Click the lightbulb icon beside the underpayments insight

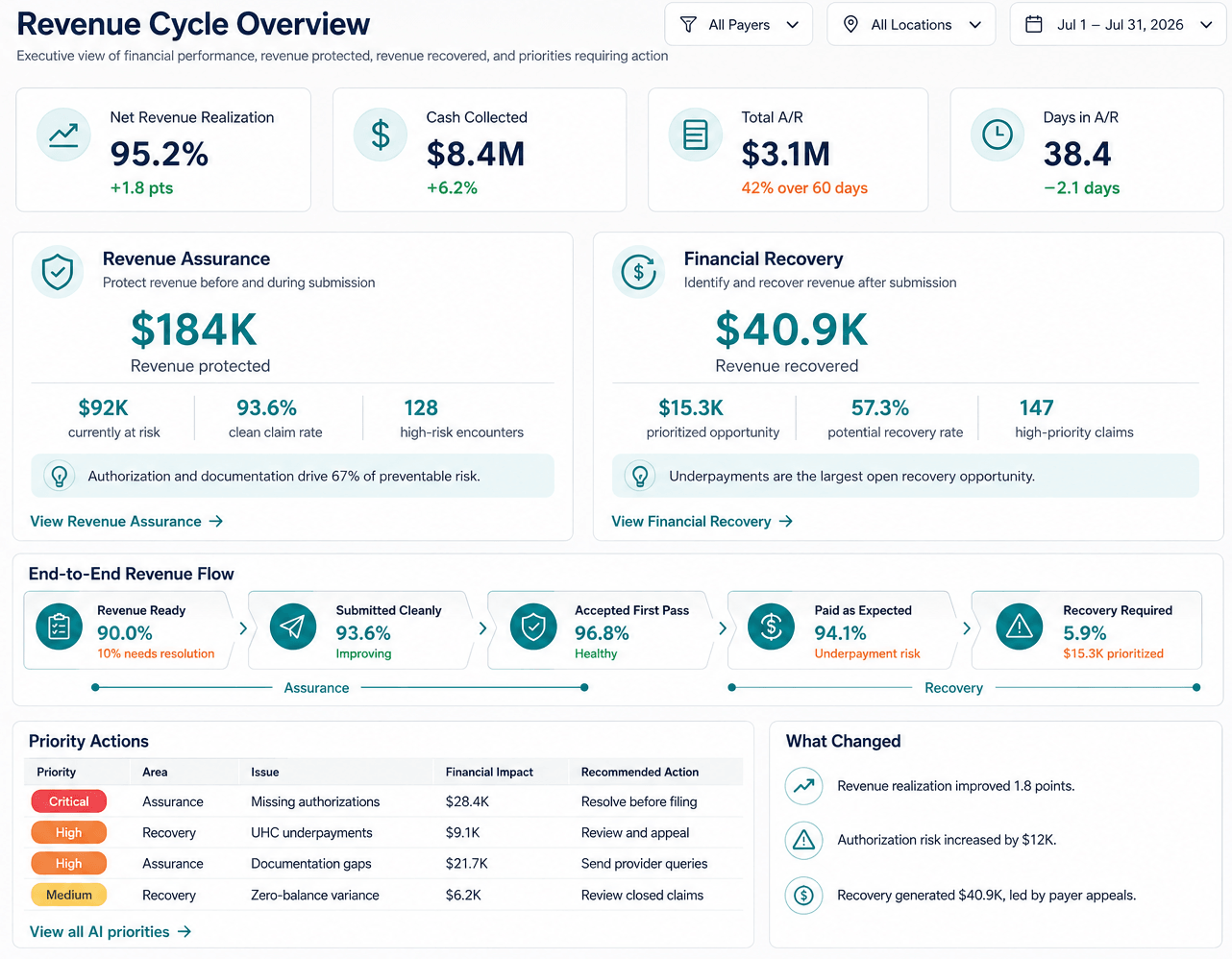pos(640,476)
